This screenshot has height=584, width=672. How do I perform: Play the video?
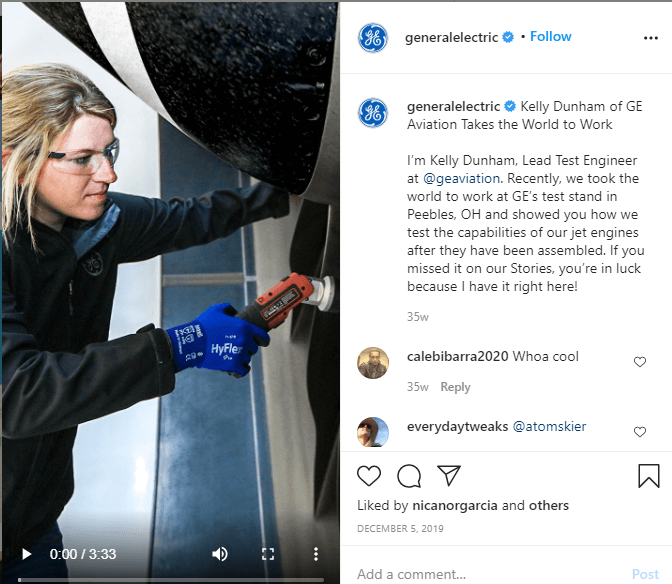[x=27, y=554]
